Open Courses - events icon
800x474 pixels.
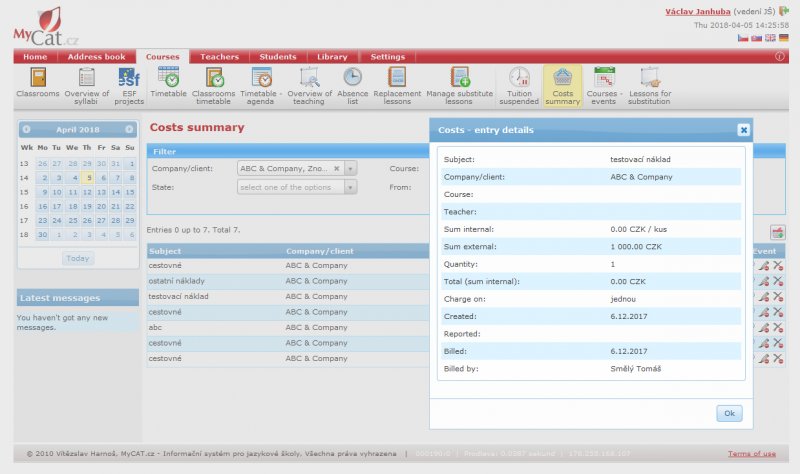point(603,78)
